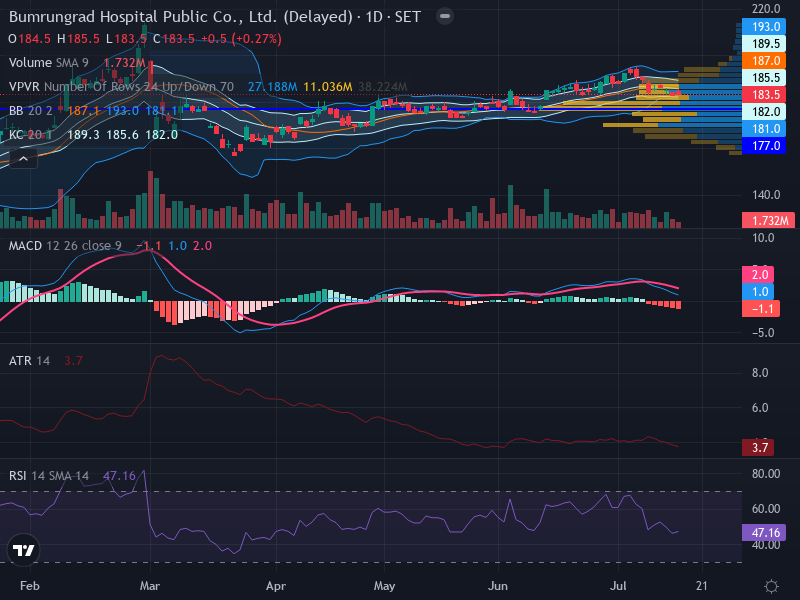The height and width of the screenshot is (600, 800).
Task: Click the blue 1.0 MACD value label
Action: 758,291
